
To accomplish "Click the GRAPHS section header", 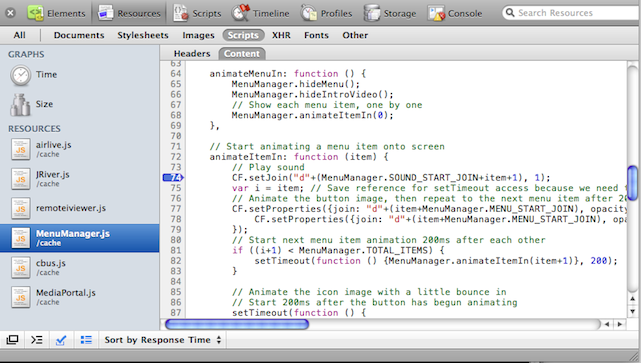I will pyautogui.click(x=26, y=54).
